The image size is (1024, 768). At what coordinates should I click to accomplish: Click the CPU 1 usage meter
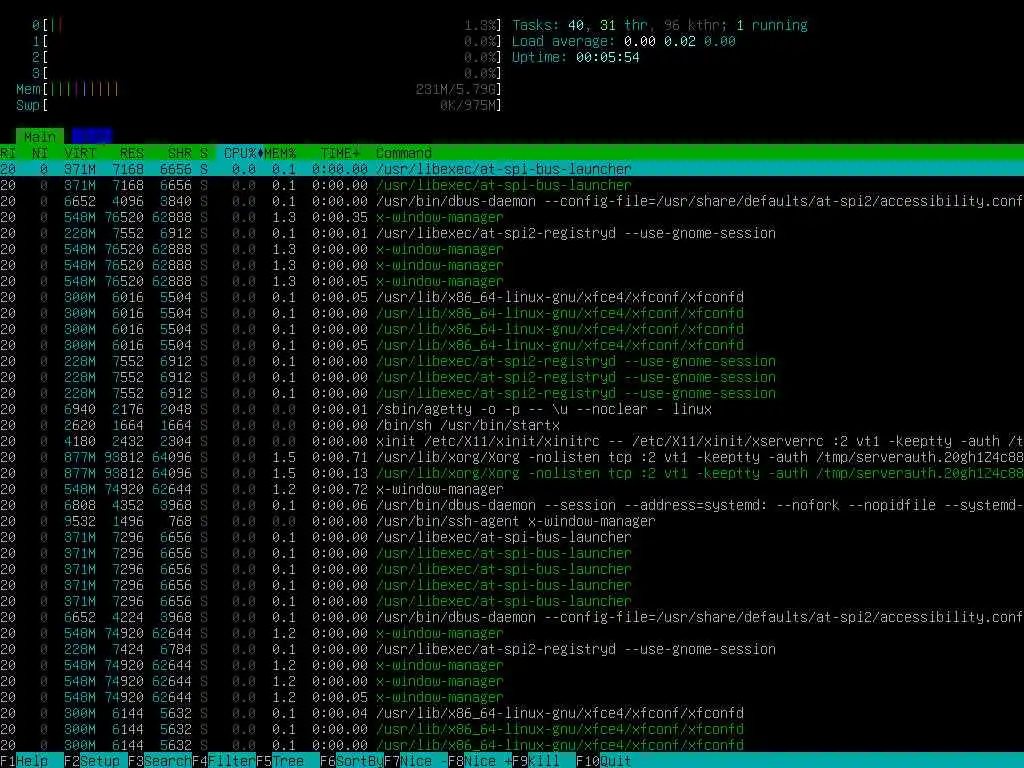click(x=268, y=41)
